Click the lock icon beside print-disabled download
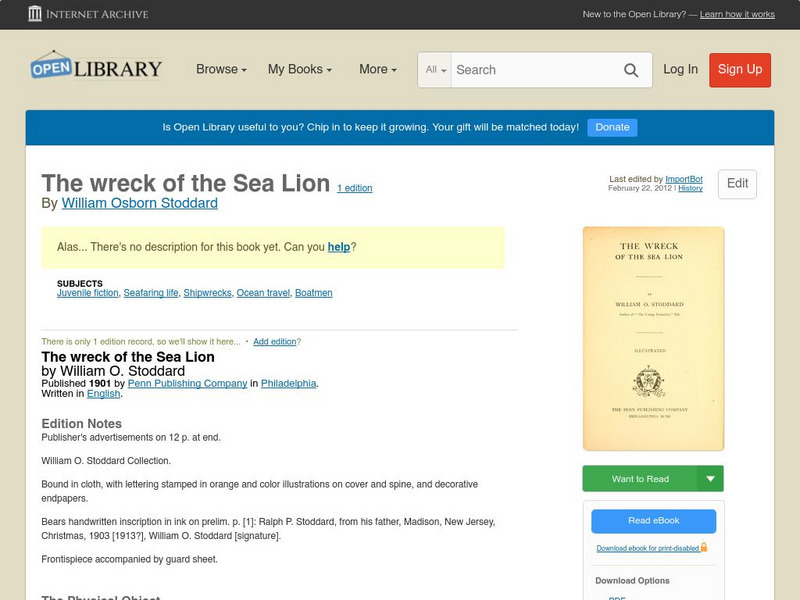The image size is (800, 600). [x=704, y=547]
